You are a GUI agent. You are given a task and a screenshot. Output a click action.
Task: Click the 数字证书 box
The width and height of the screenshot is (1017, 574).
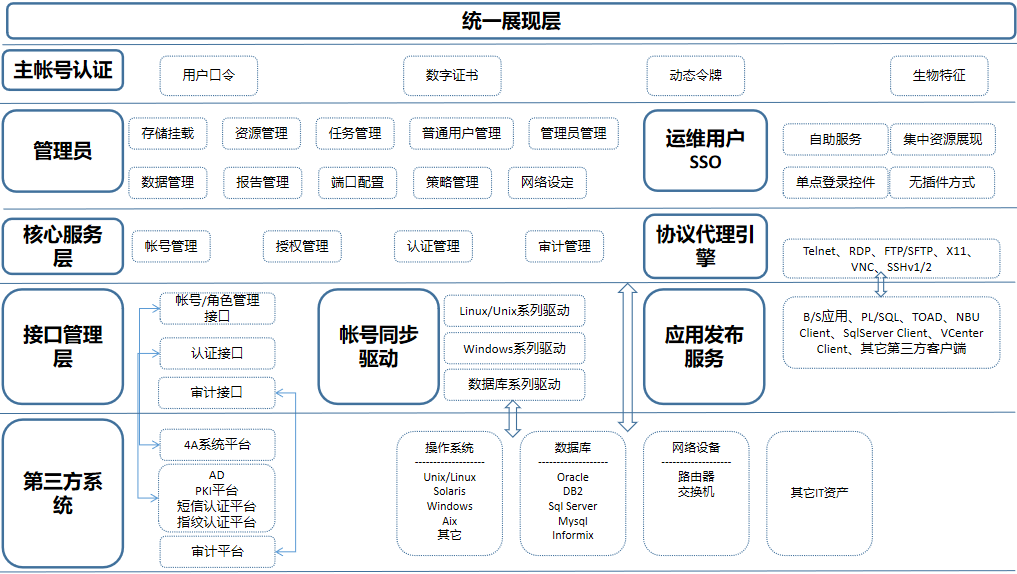click(x=451, y=75)
